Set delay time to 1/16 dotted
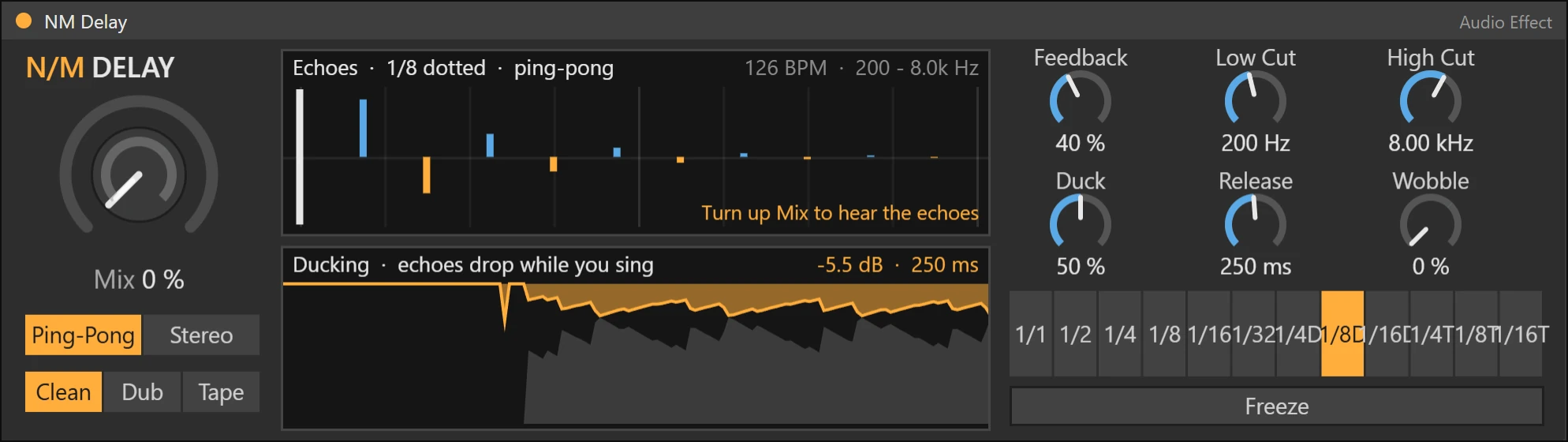This screenshot has width=1568, height=442. 1387,334
